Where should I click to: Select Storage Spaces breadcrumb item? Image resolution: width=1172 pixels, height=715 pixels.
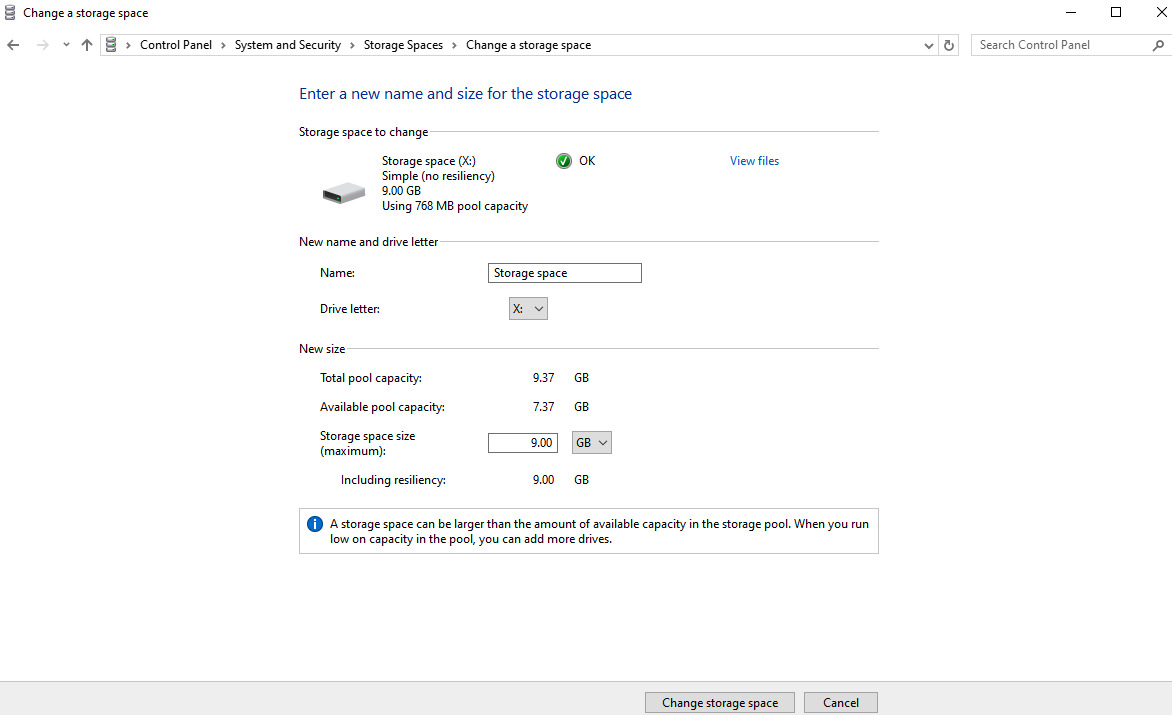click(x=403, y=45)
